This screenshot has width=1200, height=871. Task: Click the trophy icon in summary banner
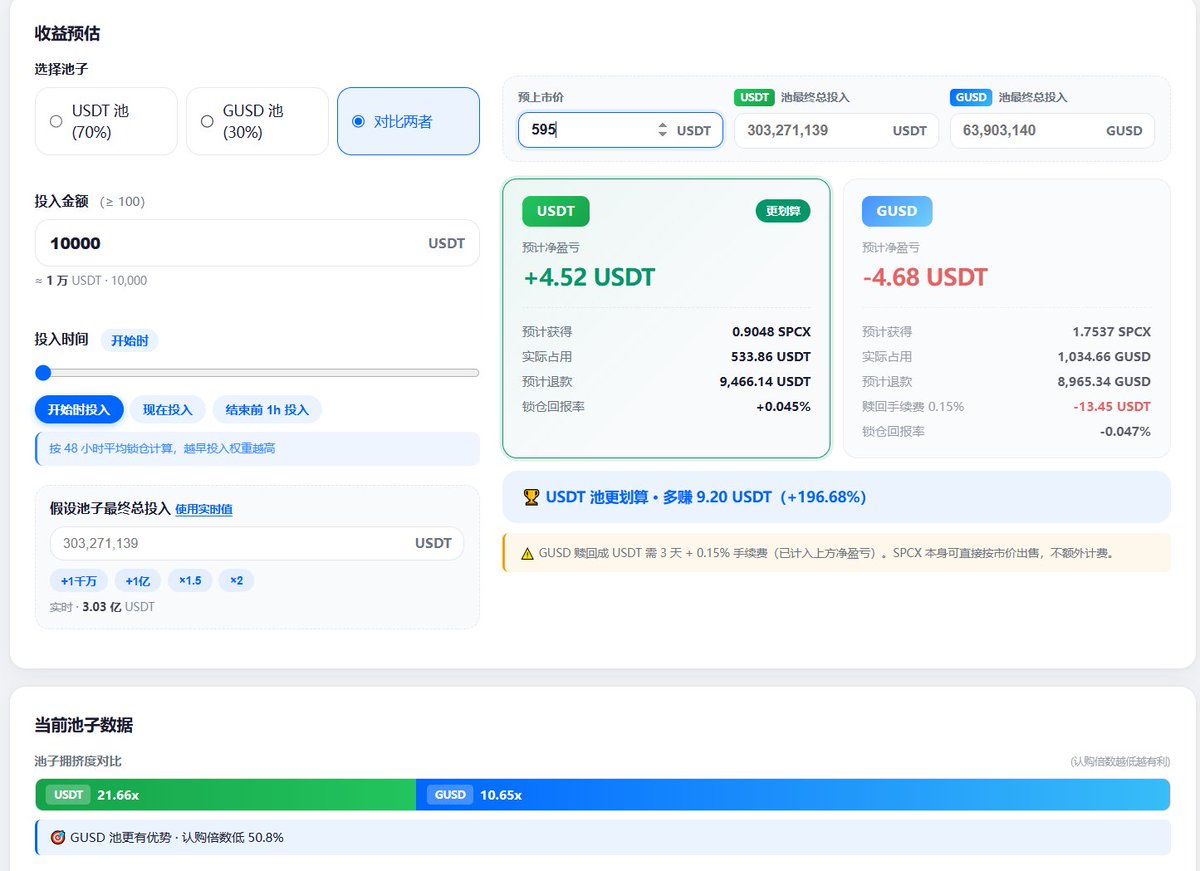531,497
